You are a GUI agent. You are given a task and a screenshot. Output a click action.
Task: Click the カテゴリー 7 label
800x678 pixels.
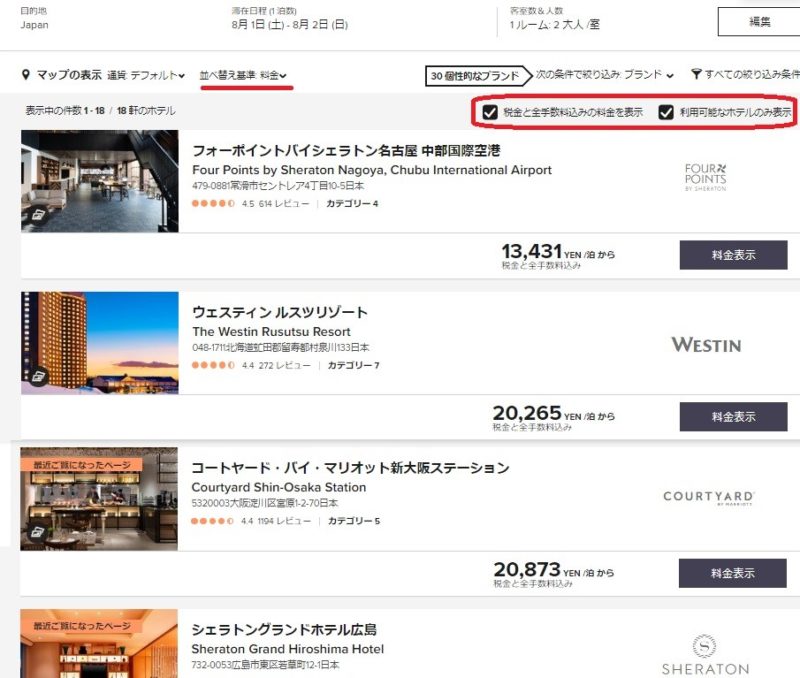[x=353, y=365]
